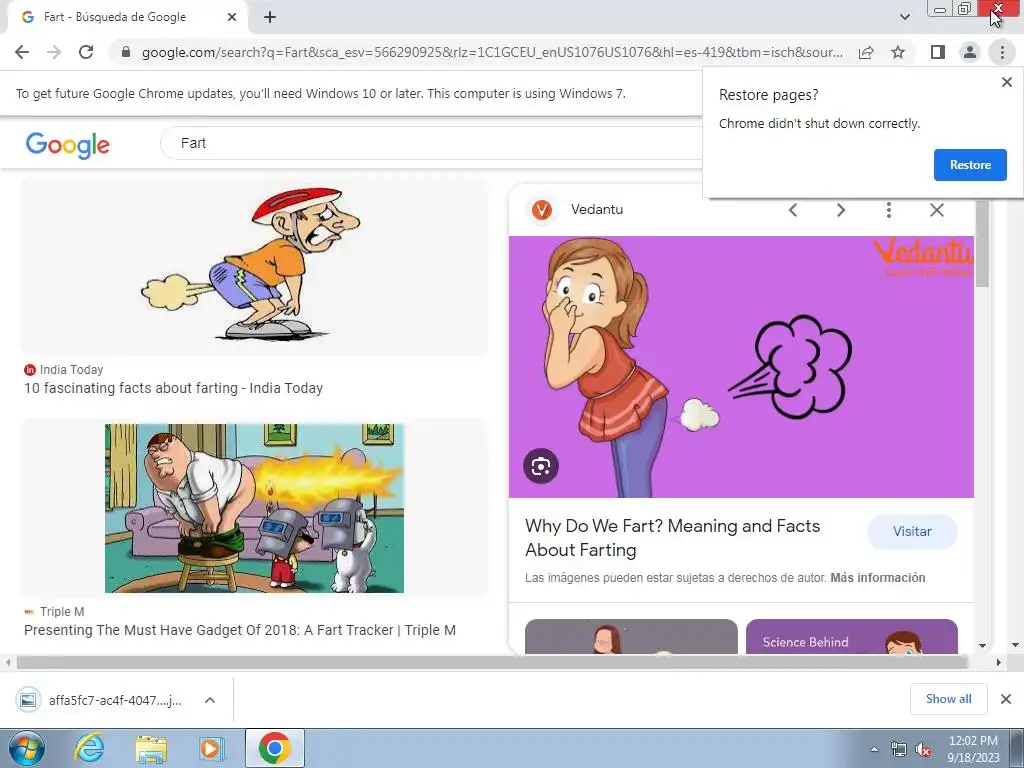Image resolution: width=1024 pixels, height=768 pixels.
Task: Open the Chrome profile icon
Action: [970, 52]
